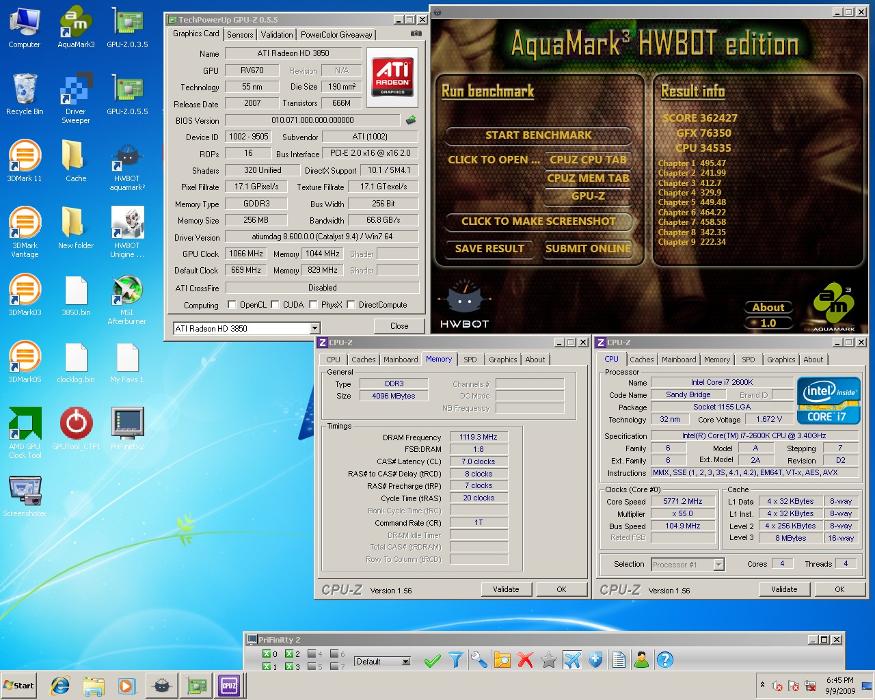Click the taskbar clock showing 6:45 PM
This screenshot has height=700, width=875.
[x=839, y=685]
